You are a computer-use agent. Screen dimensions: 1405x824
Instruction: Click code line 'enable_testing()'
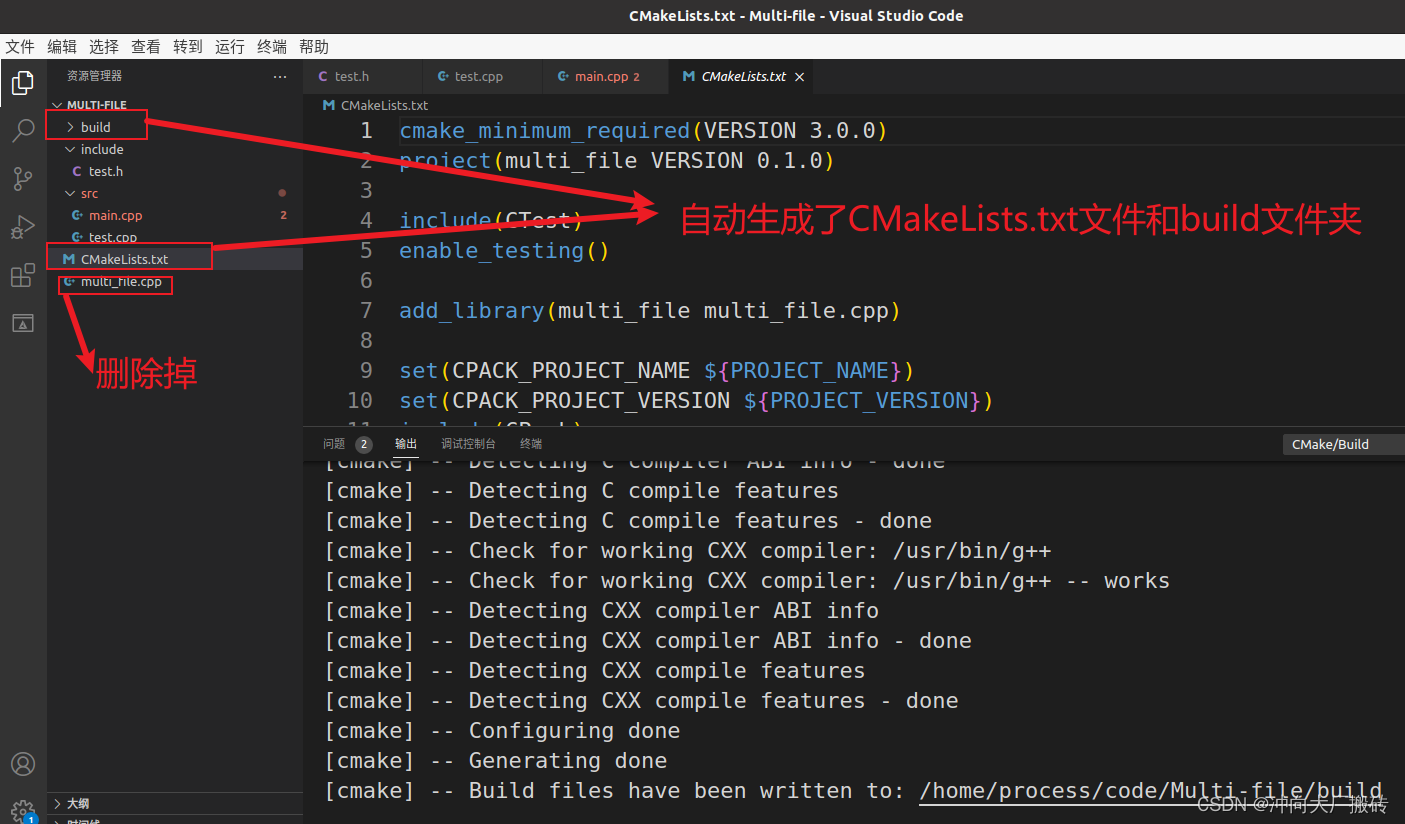(504, 251)
